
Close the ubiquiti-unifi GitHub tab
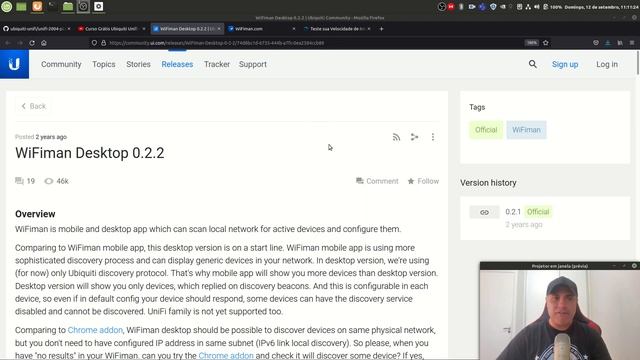pyautogui.click(x=69, y=29)
